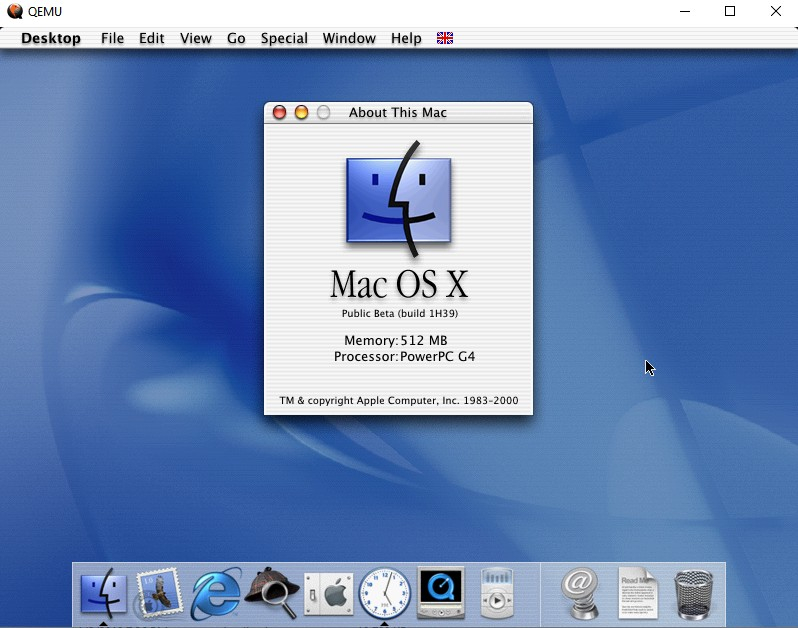The image size is (798, 628).
Task: Launch the Mail stamp icon in dock
Action: [x=158, y=594]
